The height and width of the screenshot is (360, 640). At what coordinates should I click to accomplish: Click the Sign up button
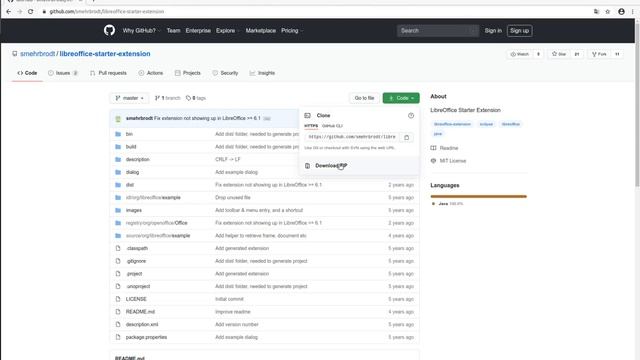coord(519,31)
